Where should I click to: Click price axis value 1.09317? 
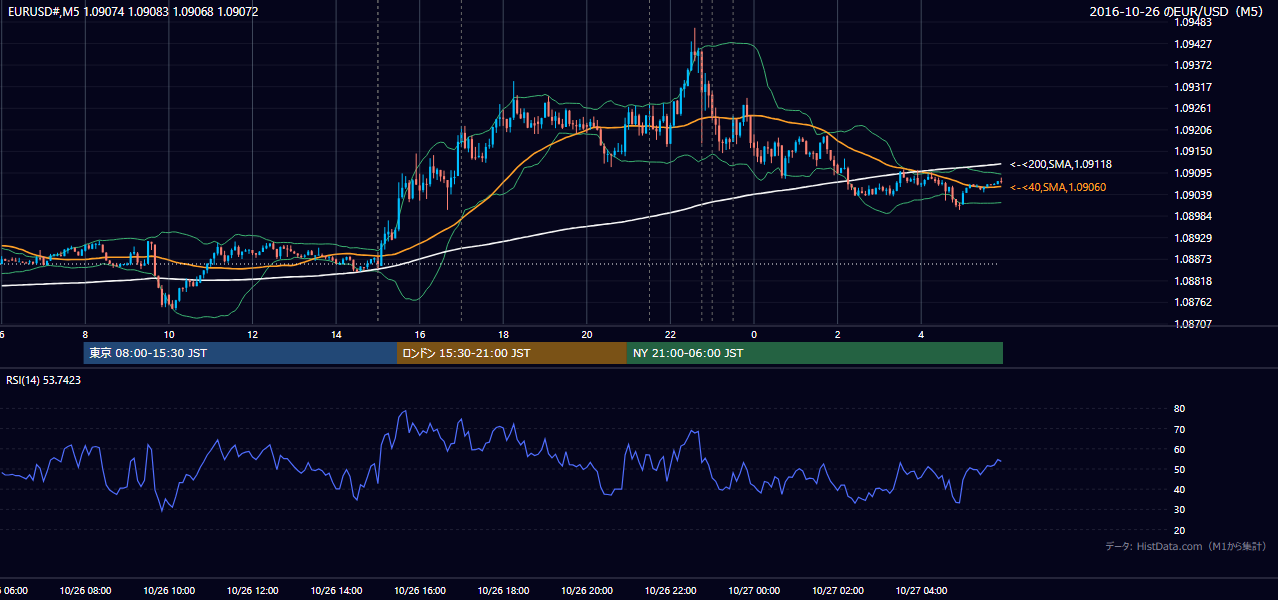[x=1193, y=87]
